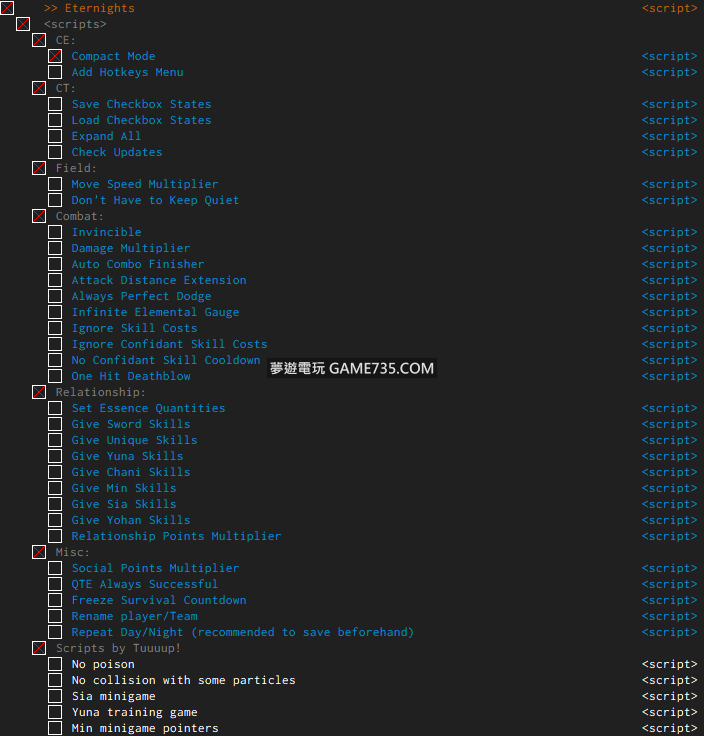This screenshot has width=704, height=736.
Task: Enable Add Hotkeys Menu checkbox
Action: (x=55, y=72)
